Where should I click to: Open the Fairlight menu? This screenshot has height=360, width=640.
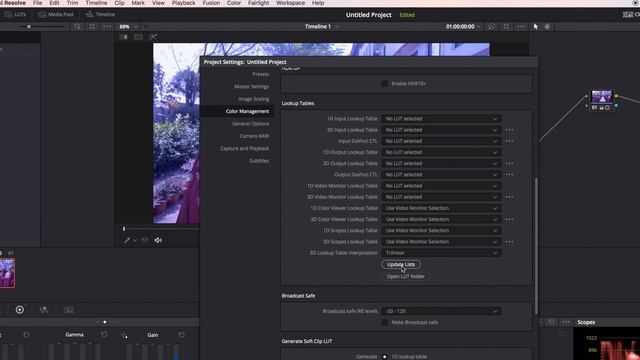pyautogui.click(x=258, y=3)
